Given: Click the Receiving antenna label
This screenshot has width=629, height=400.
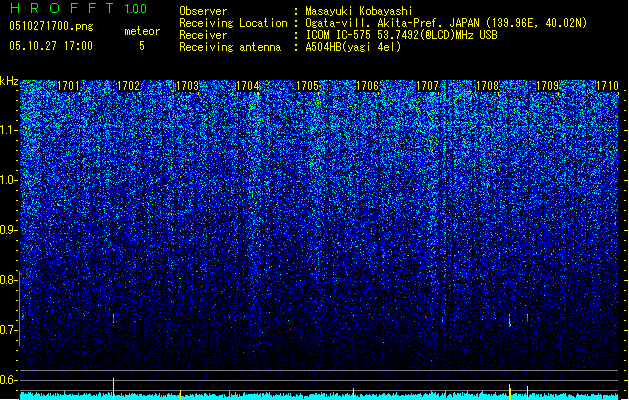Looking at the screenshot, I should [230, 47].
